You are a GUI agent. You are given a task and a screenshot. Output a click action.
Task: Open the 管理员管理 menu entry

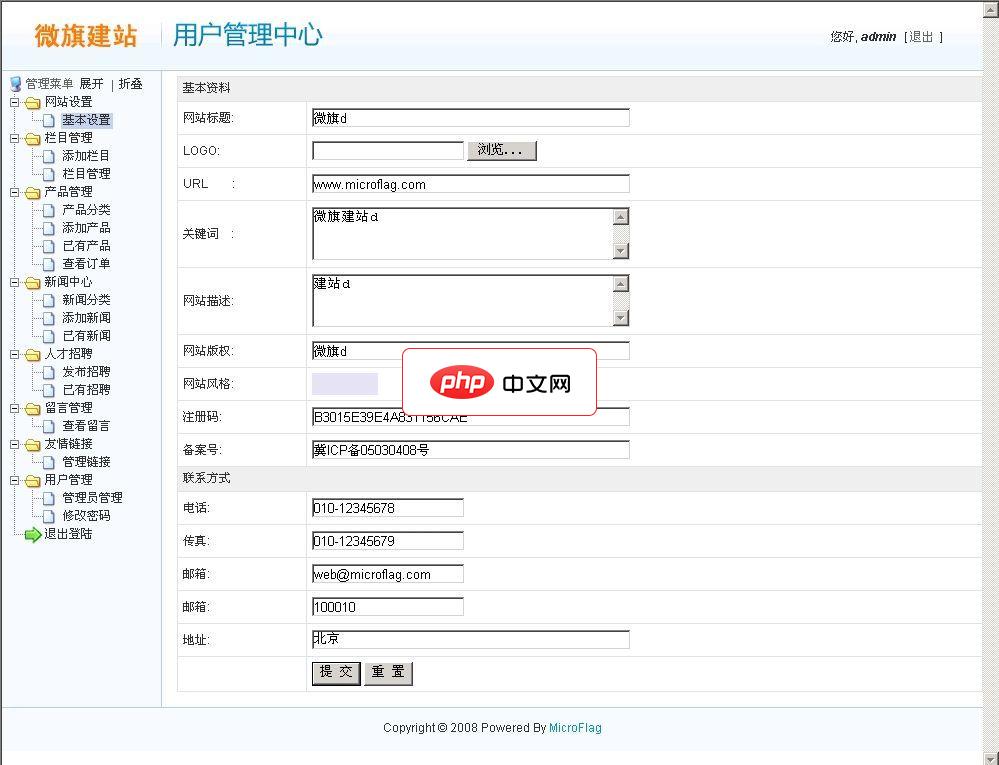click(92, 498)
